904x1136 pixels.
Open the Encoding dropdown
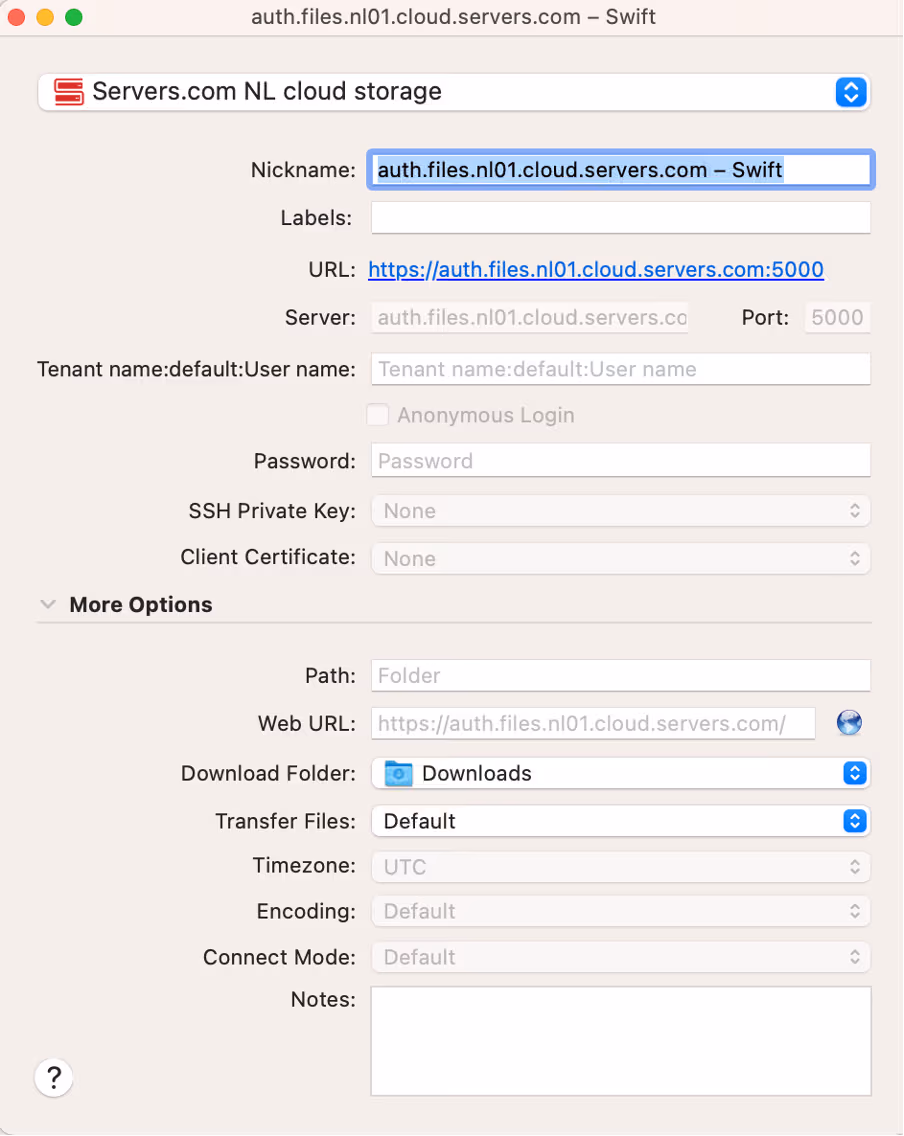[x=621, y=911]
